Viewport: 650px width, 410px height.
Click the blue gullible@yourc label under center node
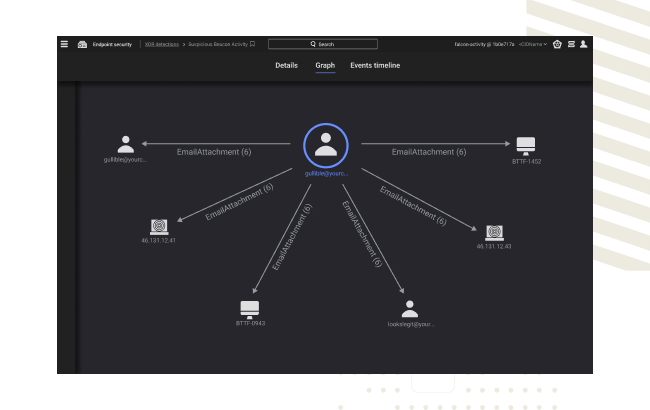coord(326,174)
